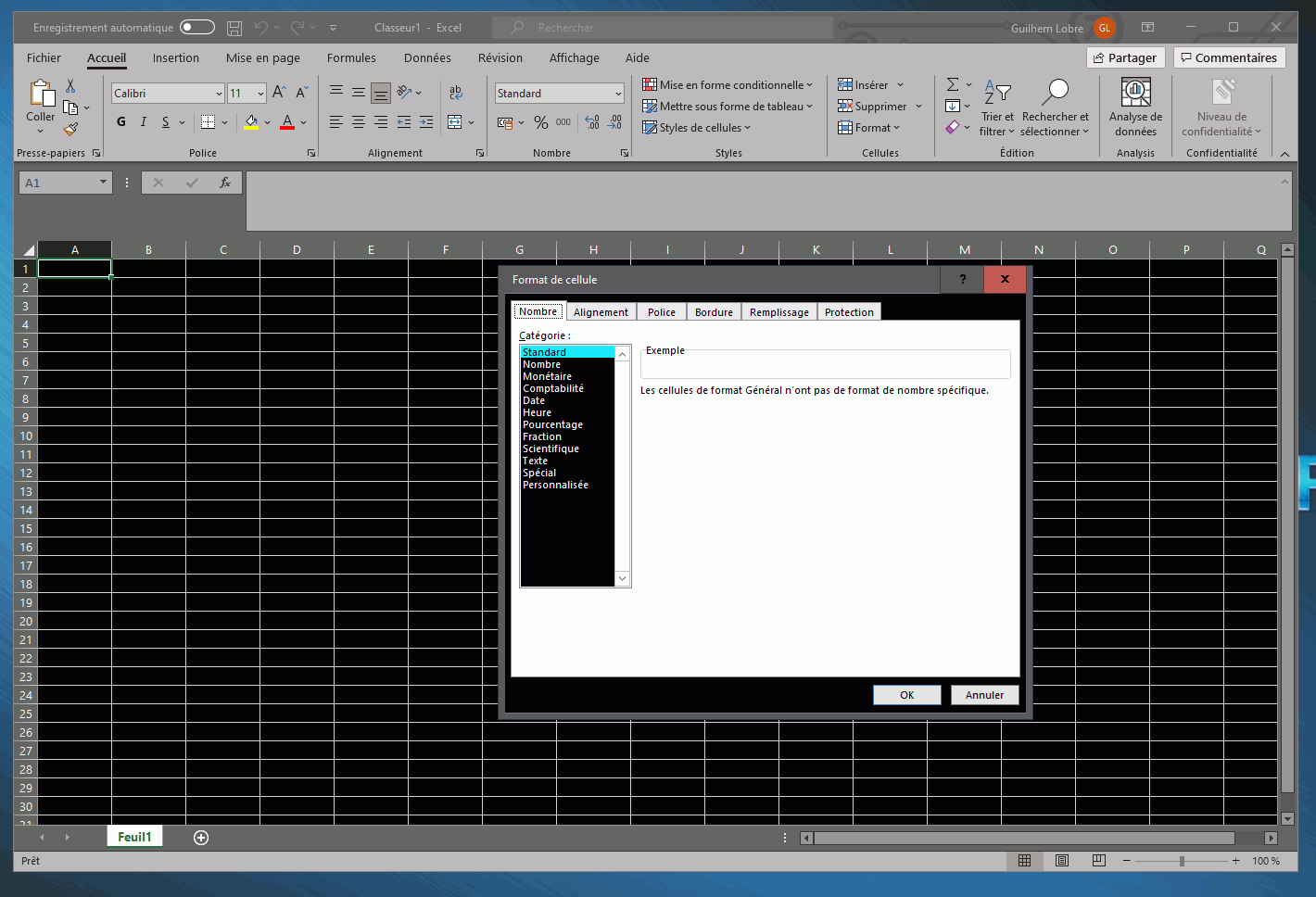This screenshot has width=1316, height=897.
Task: Open the Formules ribbon tab
Action: pos(351,57)
